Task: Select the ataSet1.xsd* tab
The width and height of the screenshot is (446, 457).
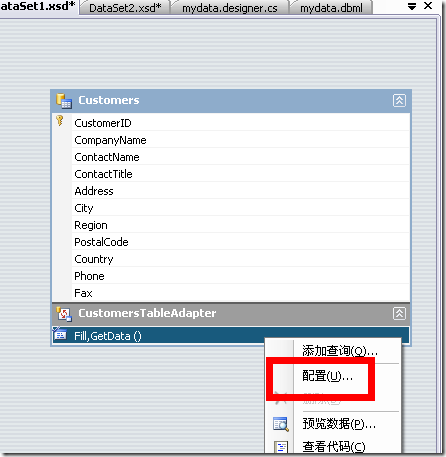Action: click(38, 6)
